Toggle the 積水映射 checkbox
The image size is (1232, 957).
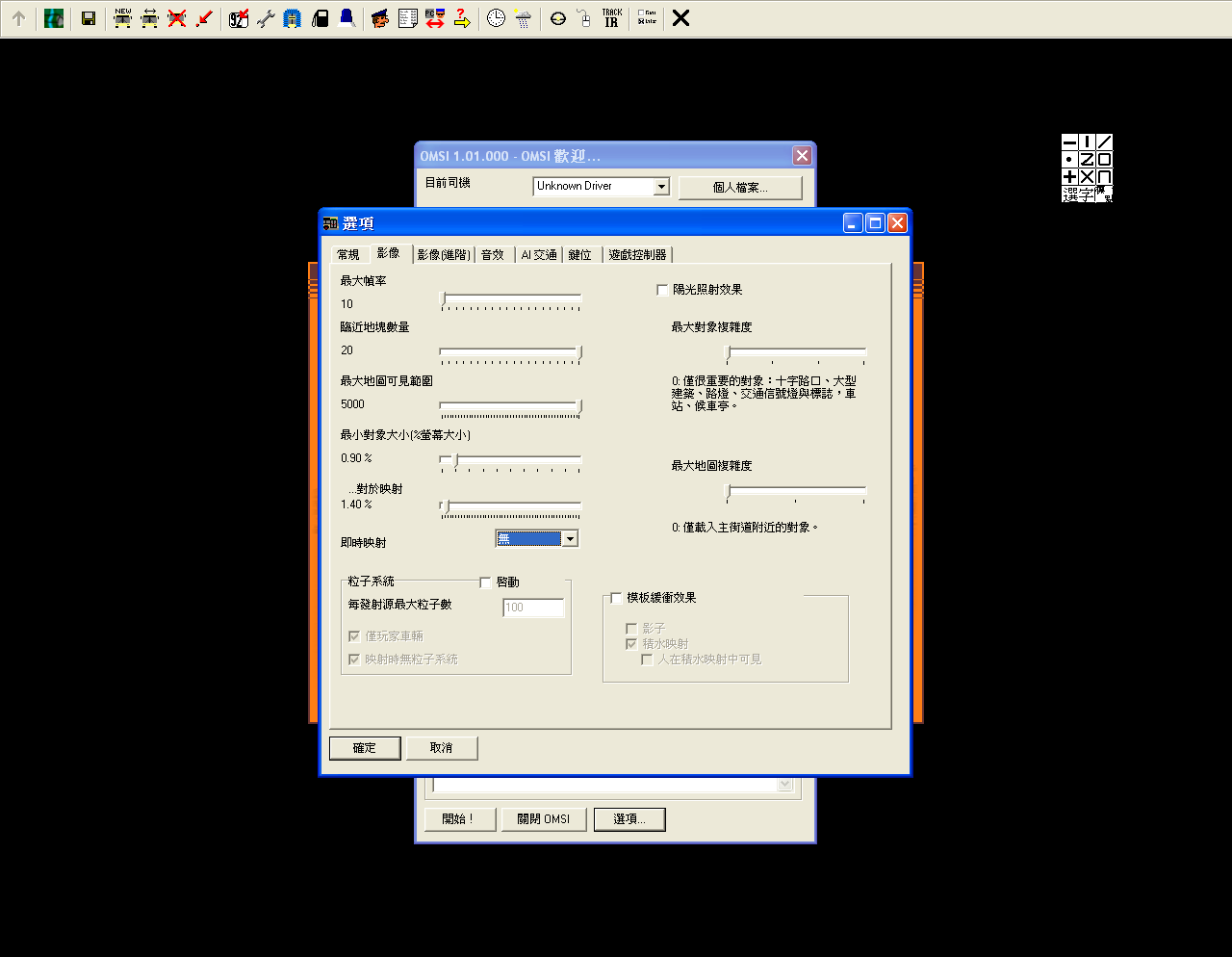631,644
